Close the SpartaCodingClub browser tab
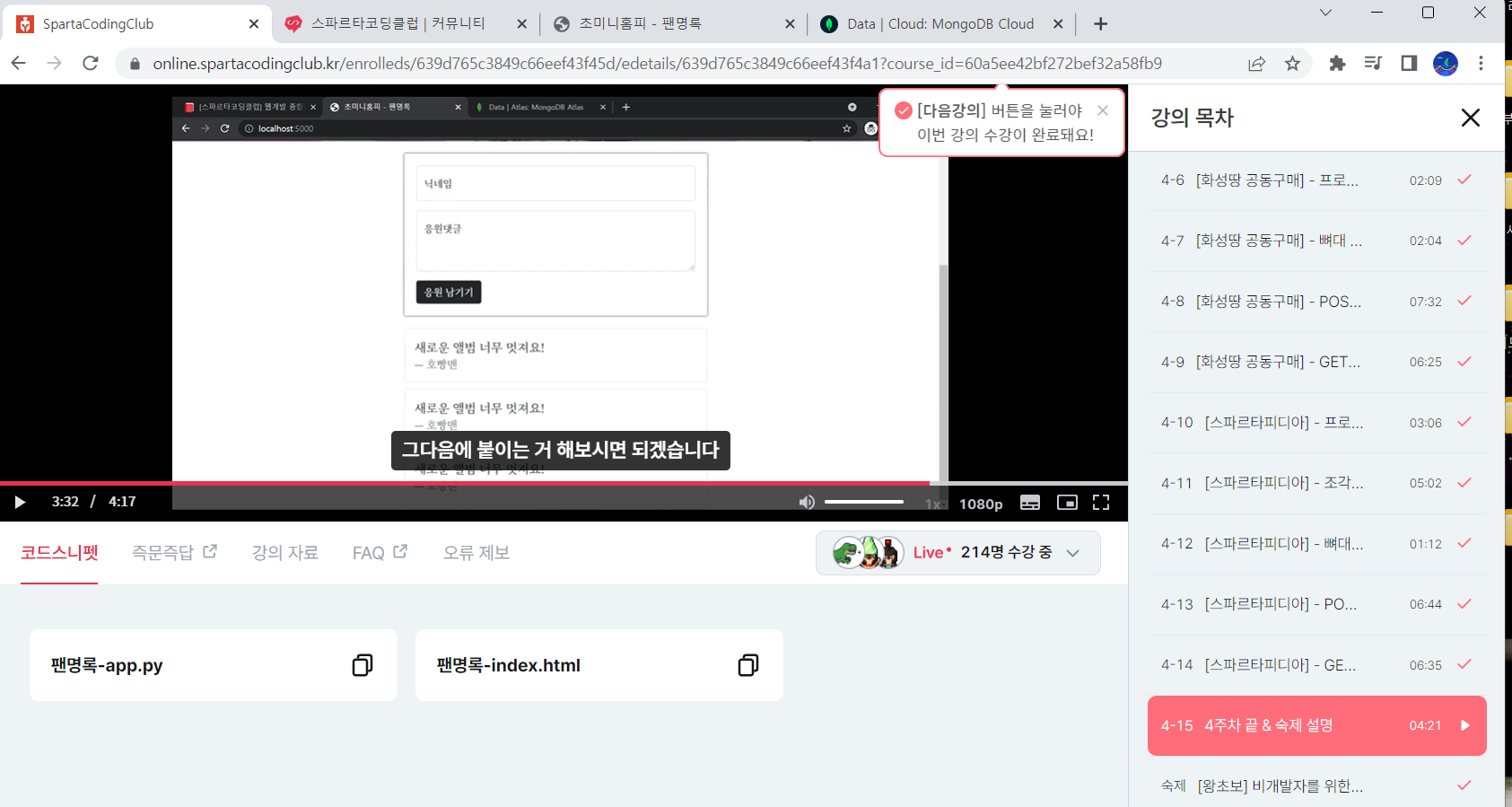 254,24
